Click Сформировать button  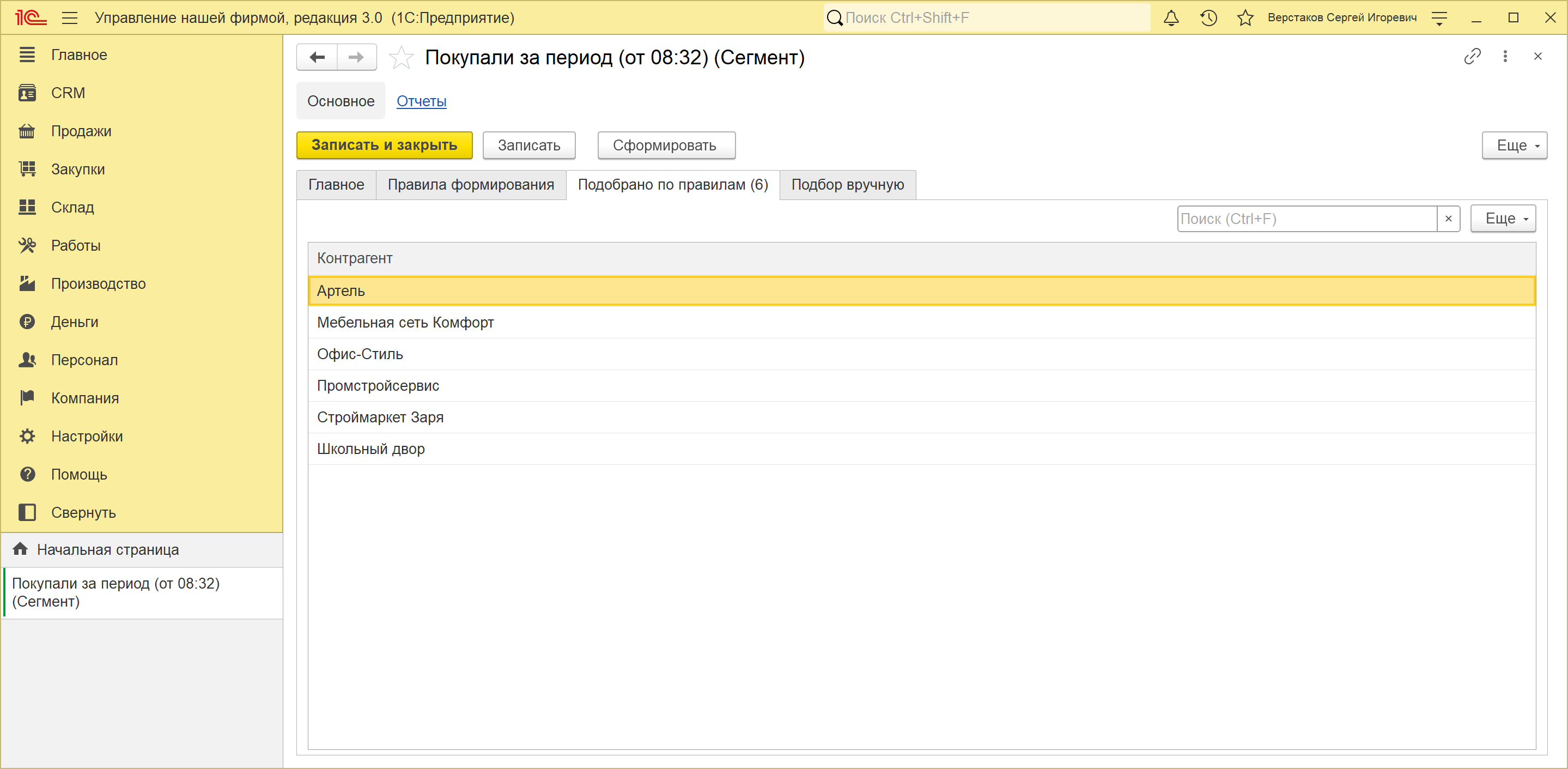(x=666, y=145)
